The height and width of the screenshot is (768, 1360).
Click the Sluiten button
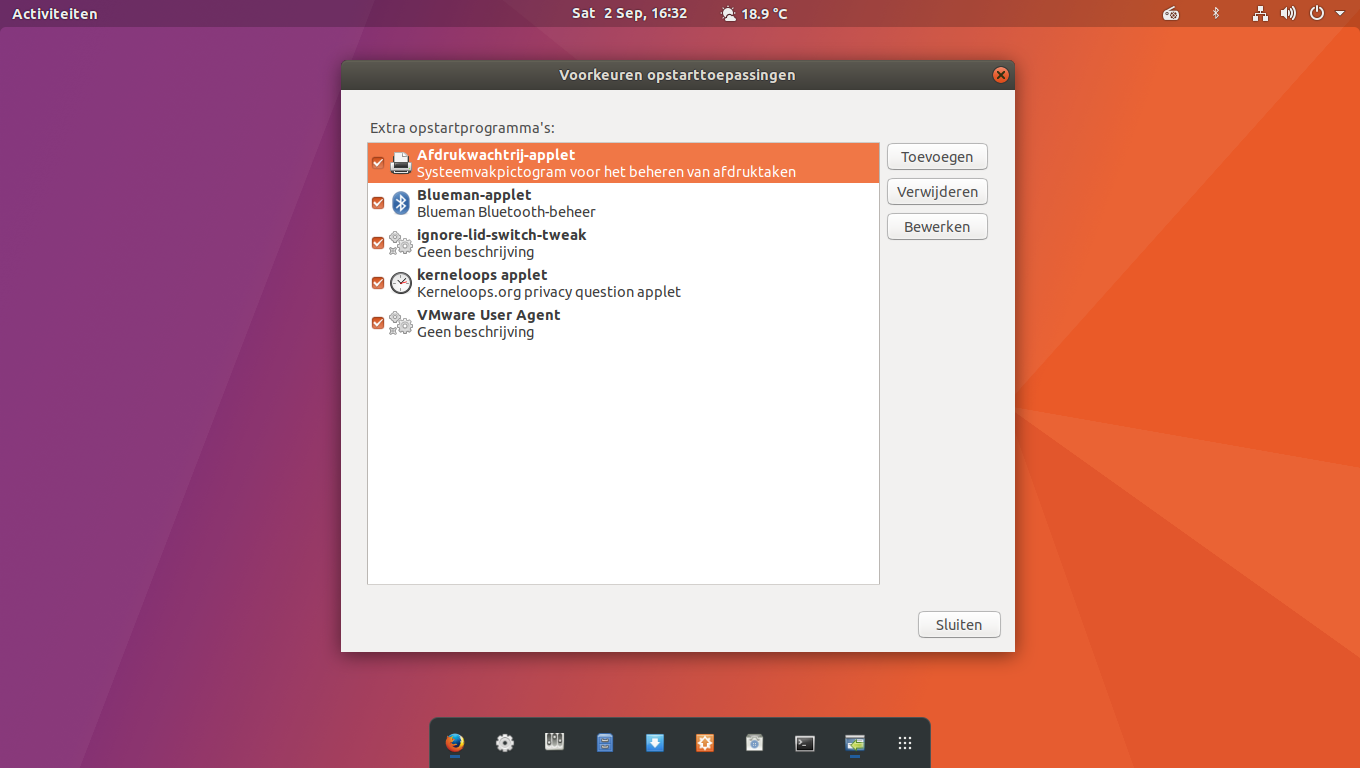(959, 624)
